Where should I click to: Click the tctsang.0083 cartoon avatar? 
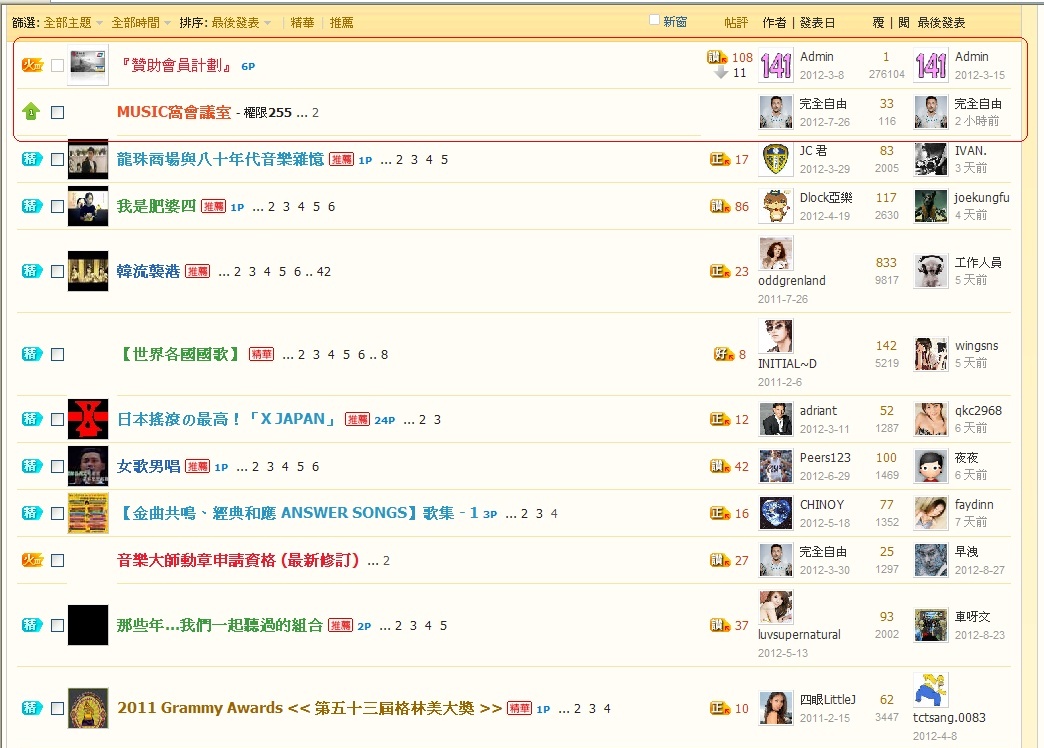tap(931, 690)
